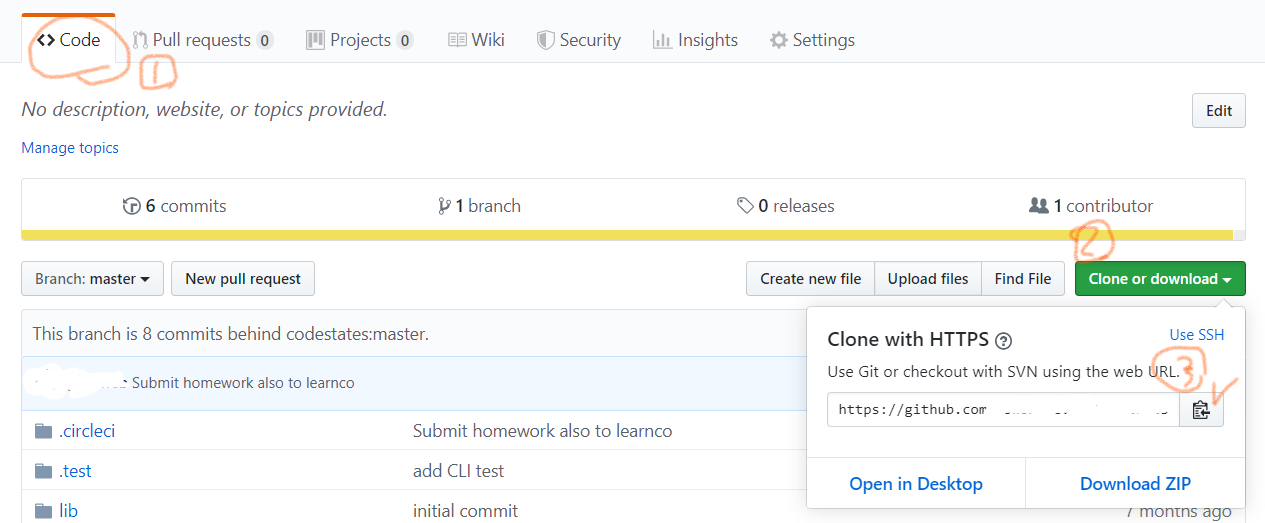1265x523 pixels.
Task: View the Insights tab
Action: click(x=695, y=40)
